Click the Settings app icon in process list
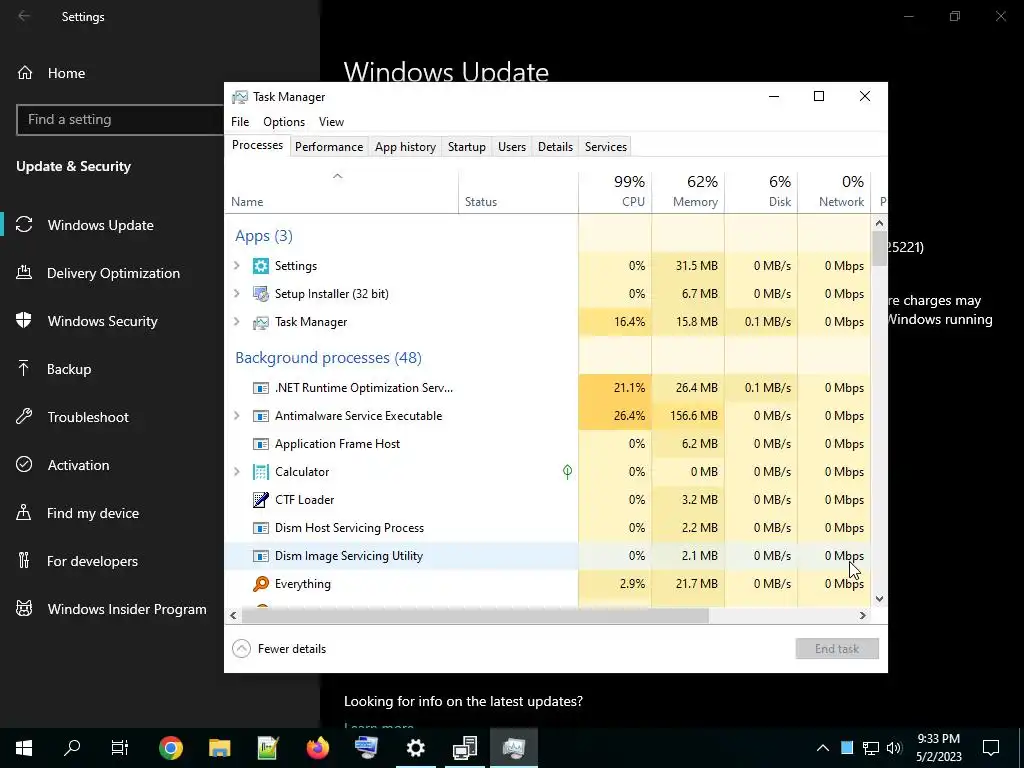 (261, 266)
